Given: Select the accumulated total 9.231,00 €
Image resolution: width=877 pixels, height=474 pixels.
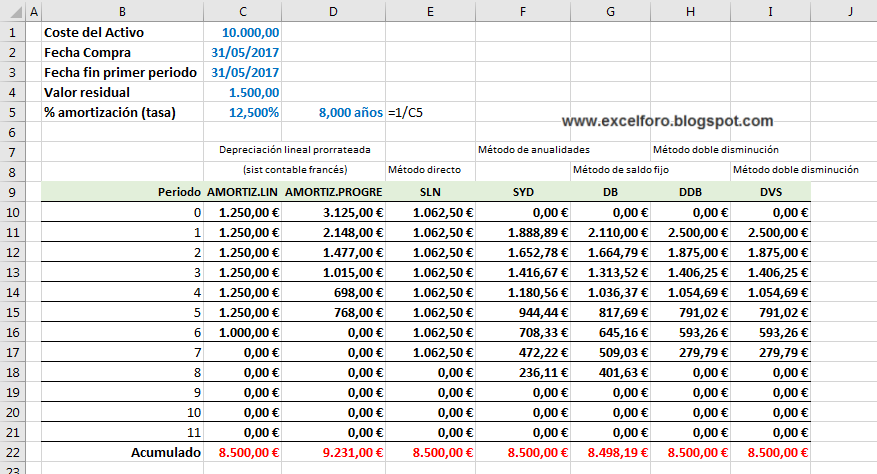Looking at the screenshot, I should pos(333,452).
